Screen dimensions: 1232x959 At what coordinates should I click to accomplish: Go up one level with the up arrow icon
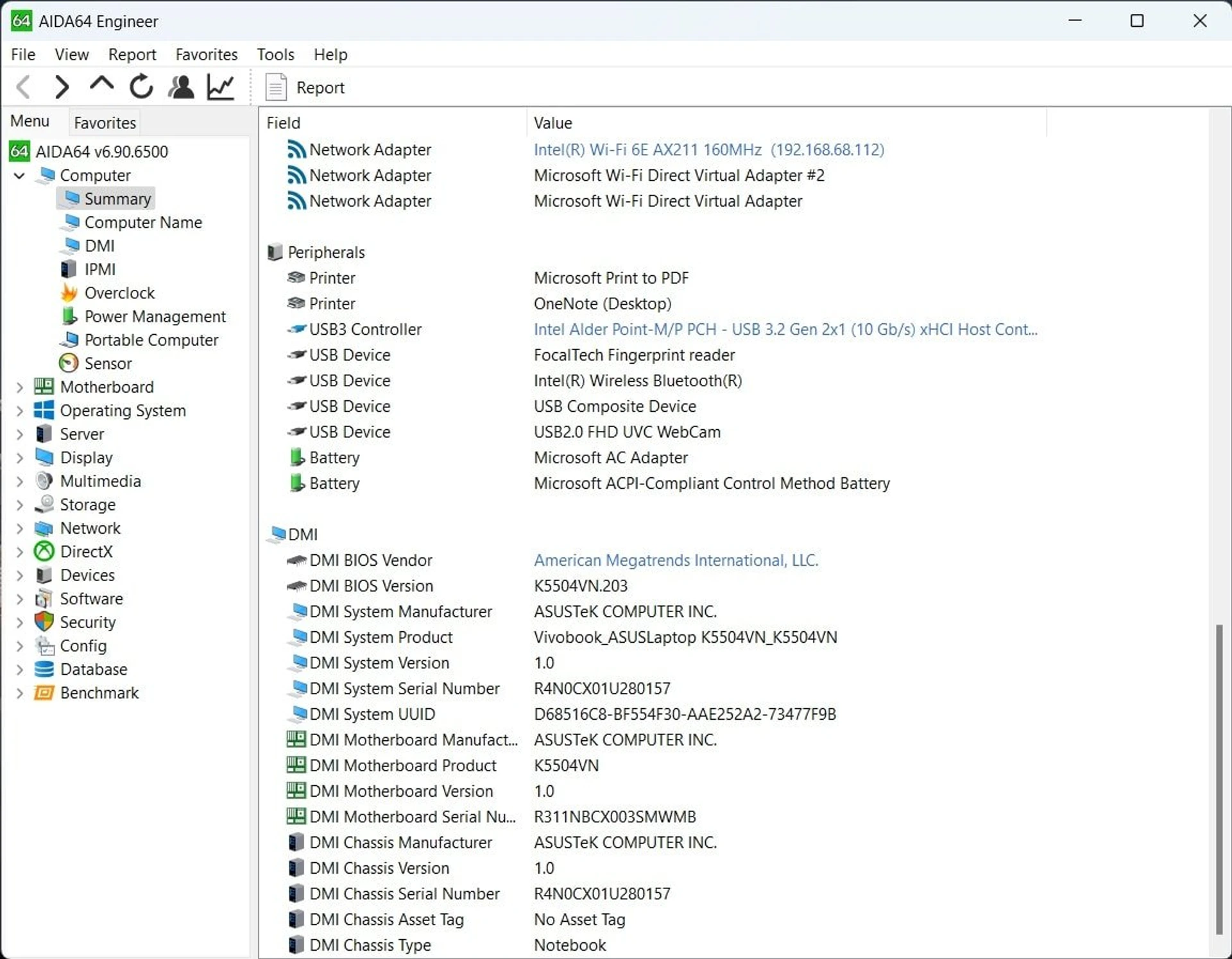(101, 85)
